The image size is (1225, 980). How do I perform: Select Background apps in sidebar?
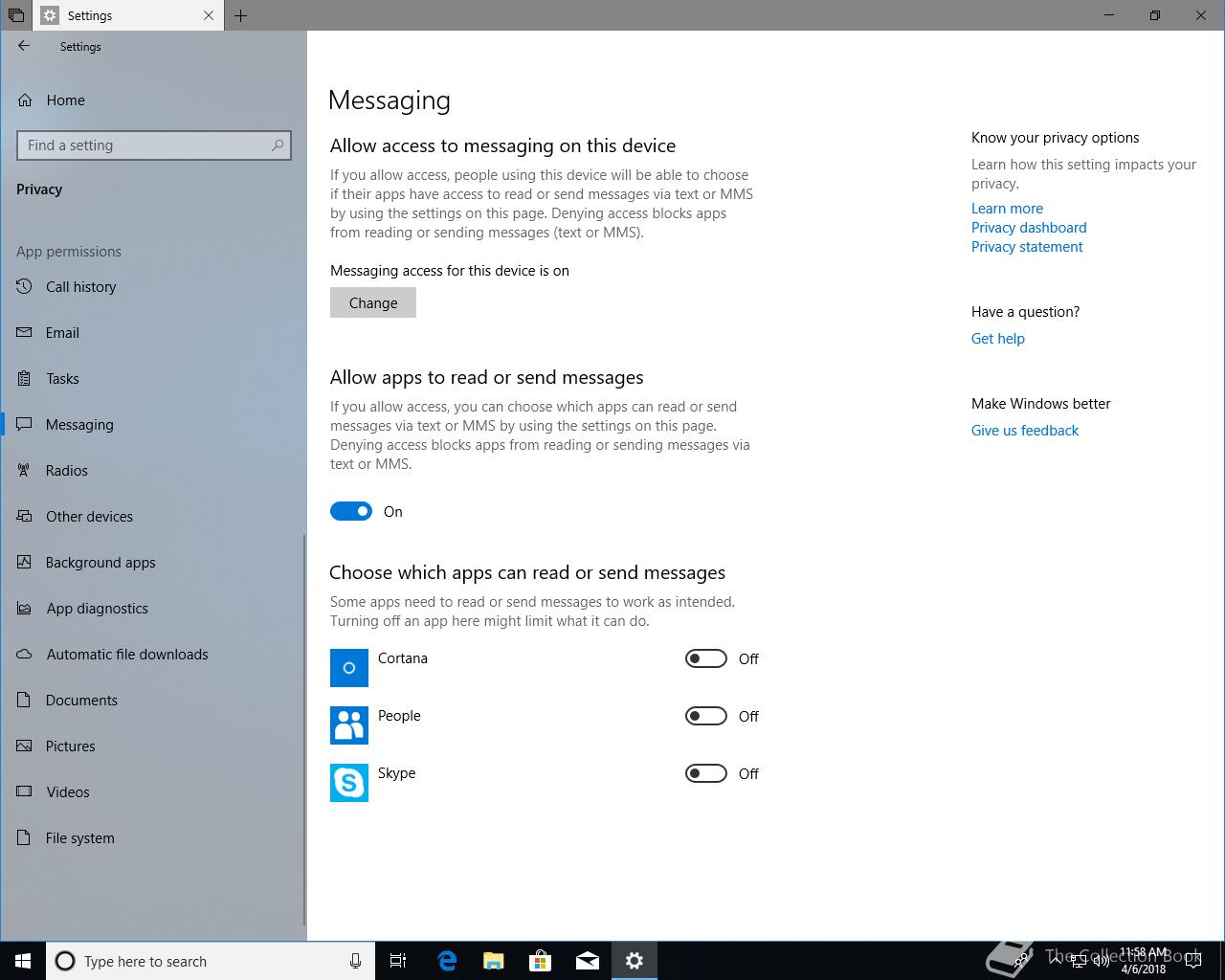point(153,563)
